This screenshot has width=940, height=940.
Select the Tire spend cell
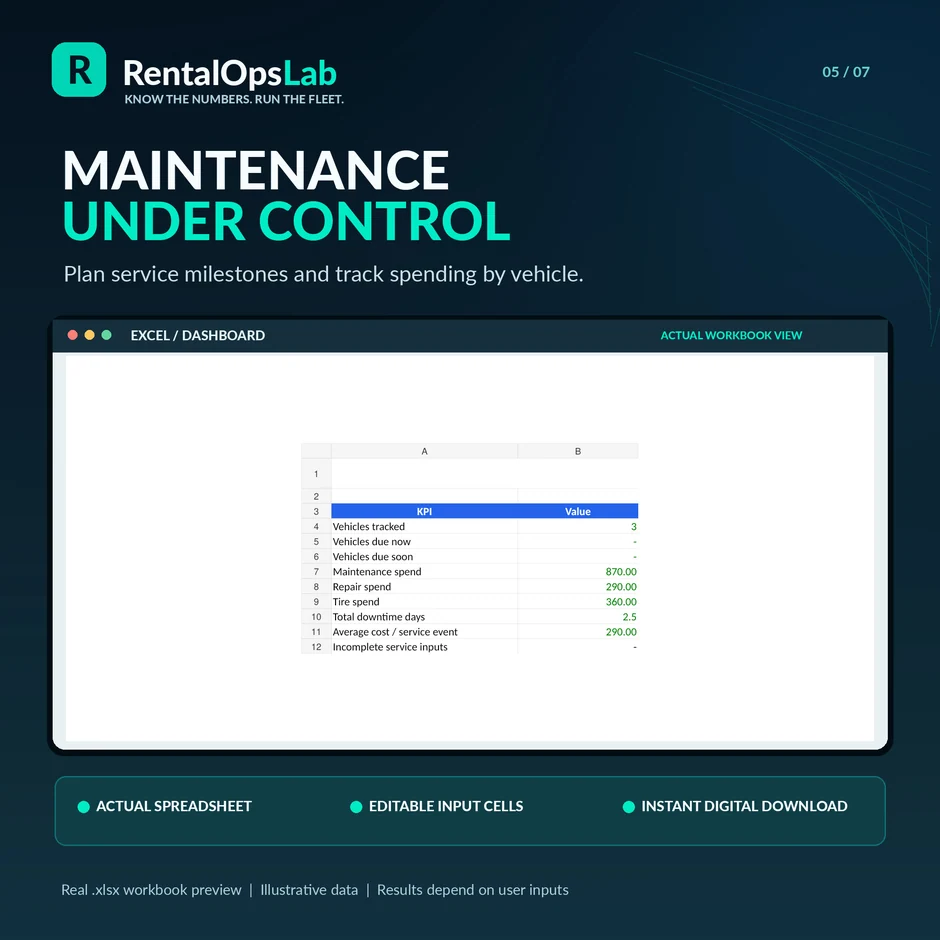click(x=424, y=601)
